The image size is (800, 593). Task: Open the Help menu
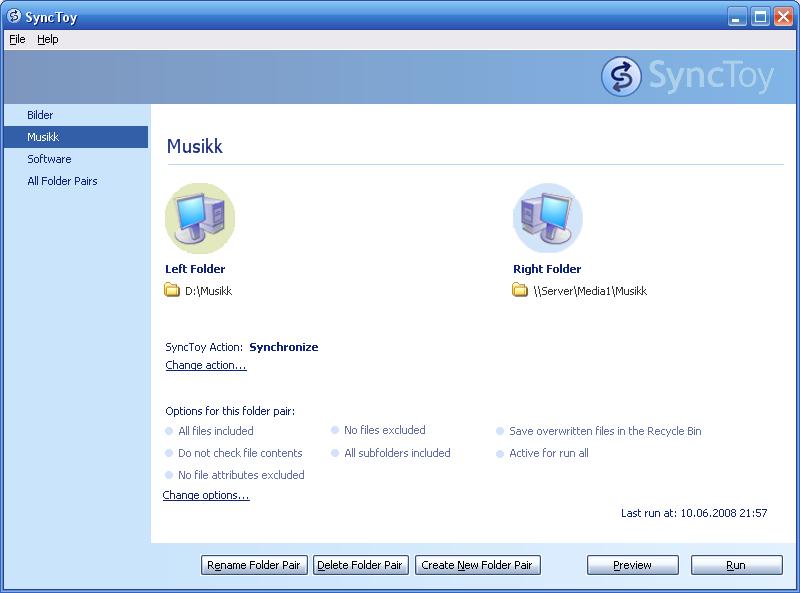coord(47,39)
